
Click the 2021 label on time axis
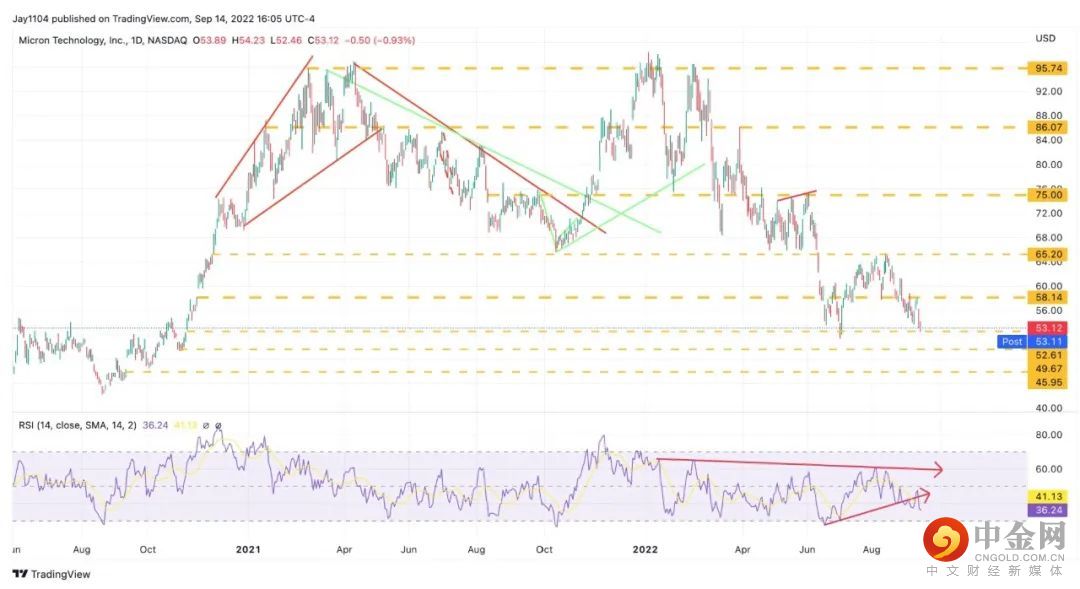tap(248, 549)
